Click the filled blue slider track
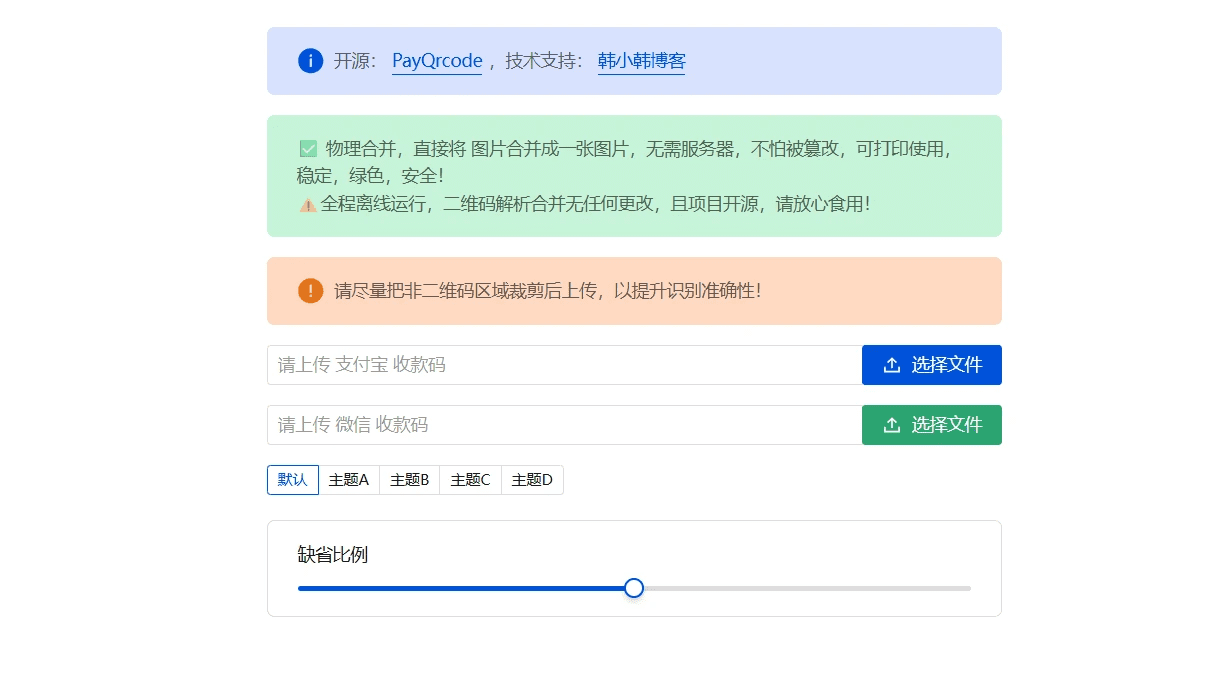The width and height of the screenshot is (1230, 697). click(x=461, y=588)
